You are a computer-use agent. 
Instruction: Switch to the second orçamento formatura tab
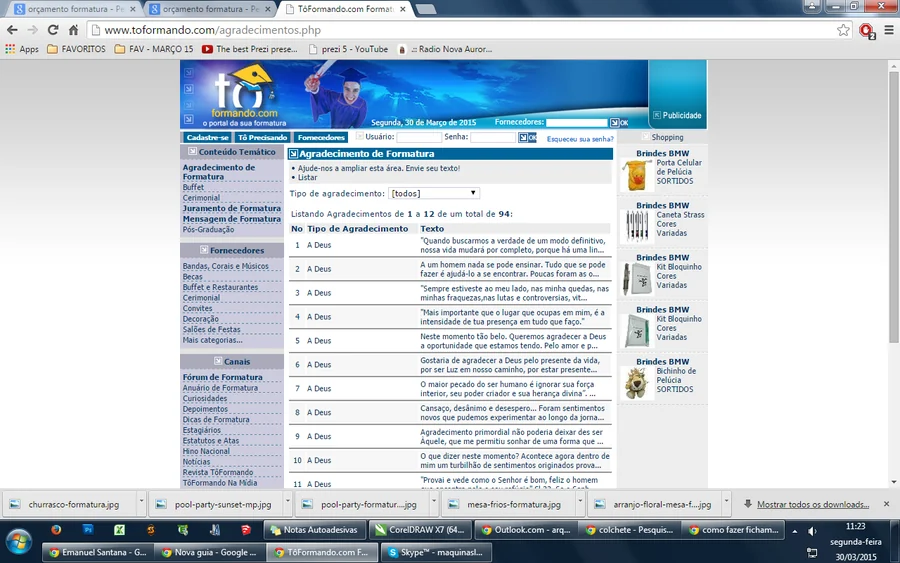coord(207,9)
